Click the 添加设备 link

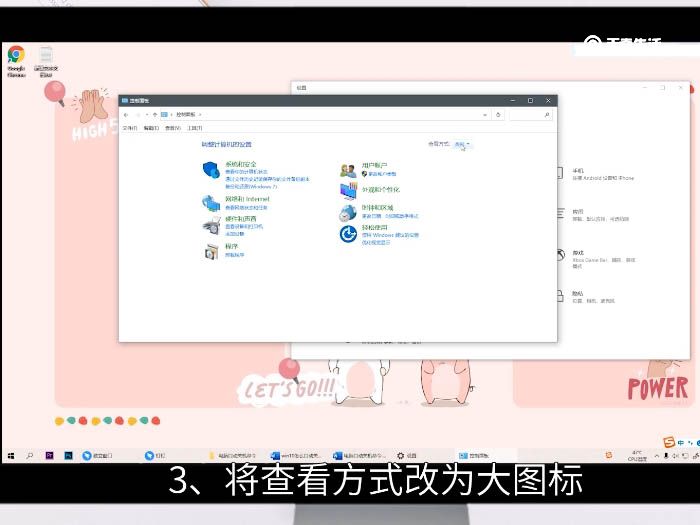234,234
